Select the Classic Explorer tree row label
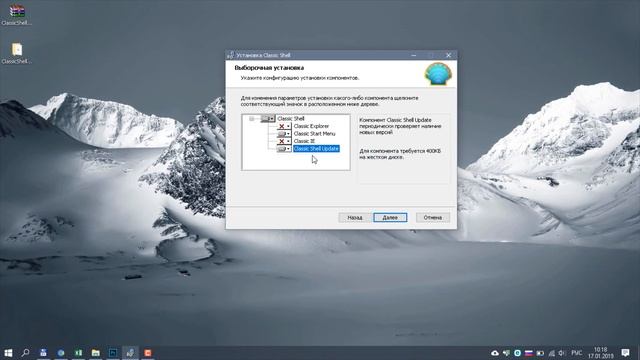Screen dimensions: 640x360 pyautogui.click(x=311, y=126)
